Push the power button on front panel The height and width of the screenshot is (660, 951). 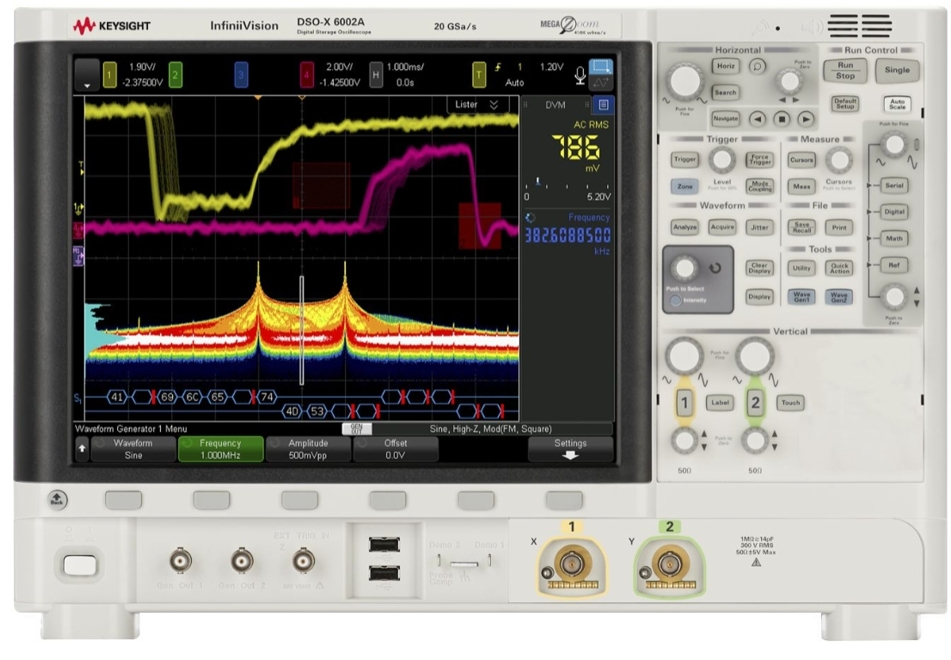[80, 565]
